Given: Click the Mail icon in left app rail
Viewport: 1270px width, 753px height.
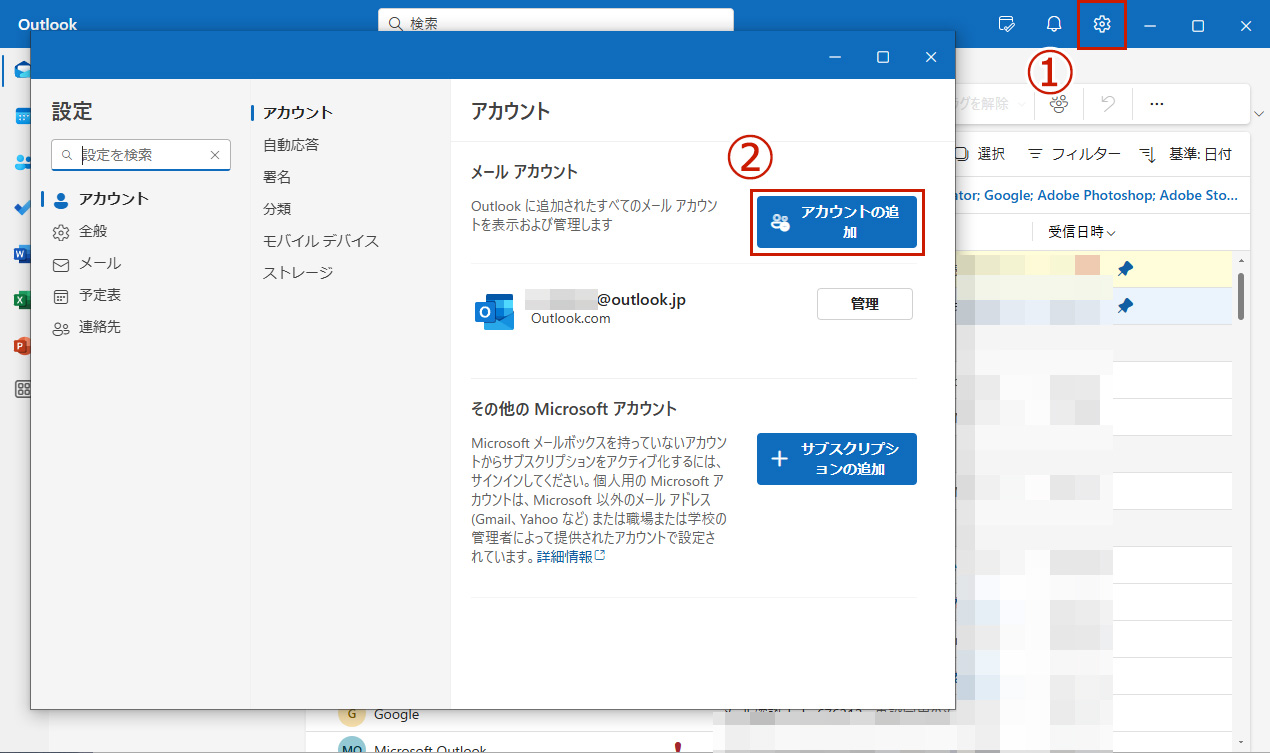Looking at the screenshot, I should (22, 69).
